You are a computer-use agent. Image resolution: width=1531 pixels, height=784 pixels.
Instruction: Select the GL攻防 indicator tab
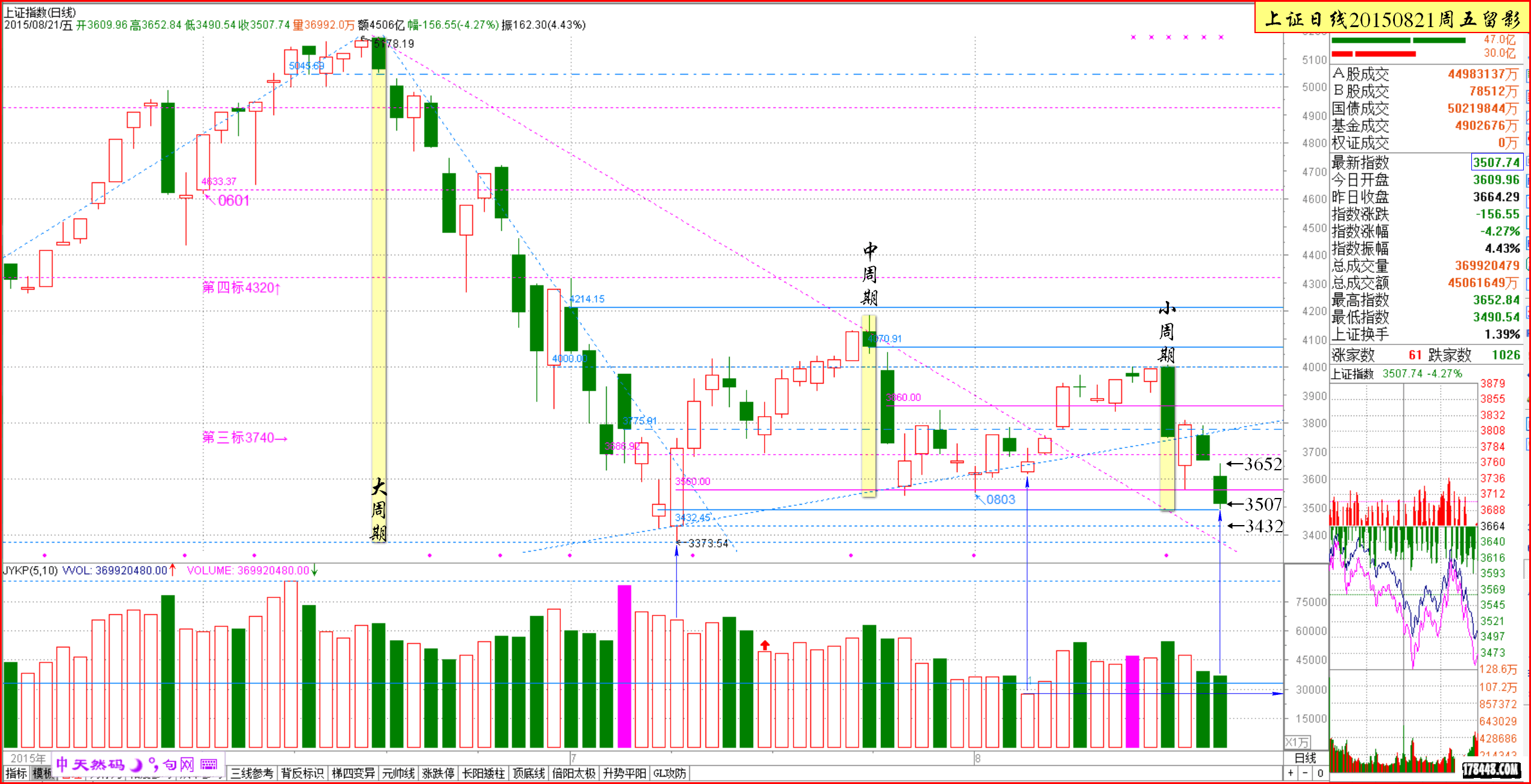point(669,773)
